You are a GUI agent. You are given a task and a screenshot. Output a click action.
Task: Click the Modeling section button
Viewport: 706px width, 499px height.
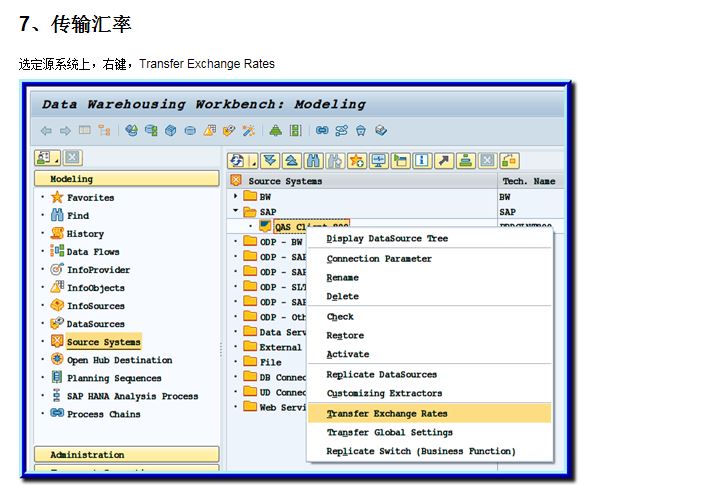(127, 179)
